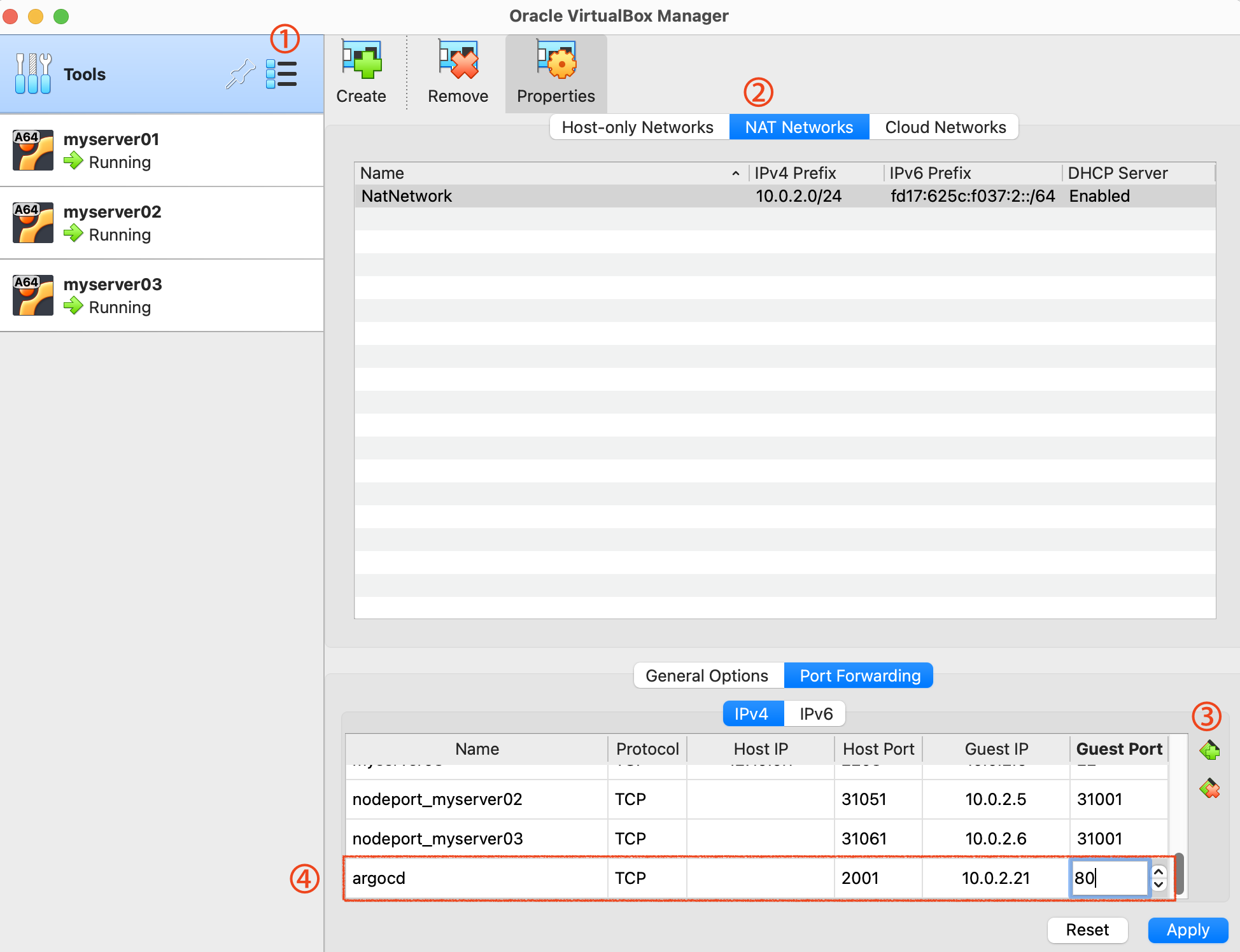
Task: Decrement the Guest Port stepper down
Action: point(1159,885)
